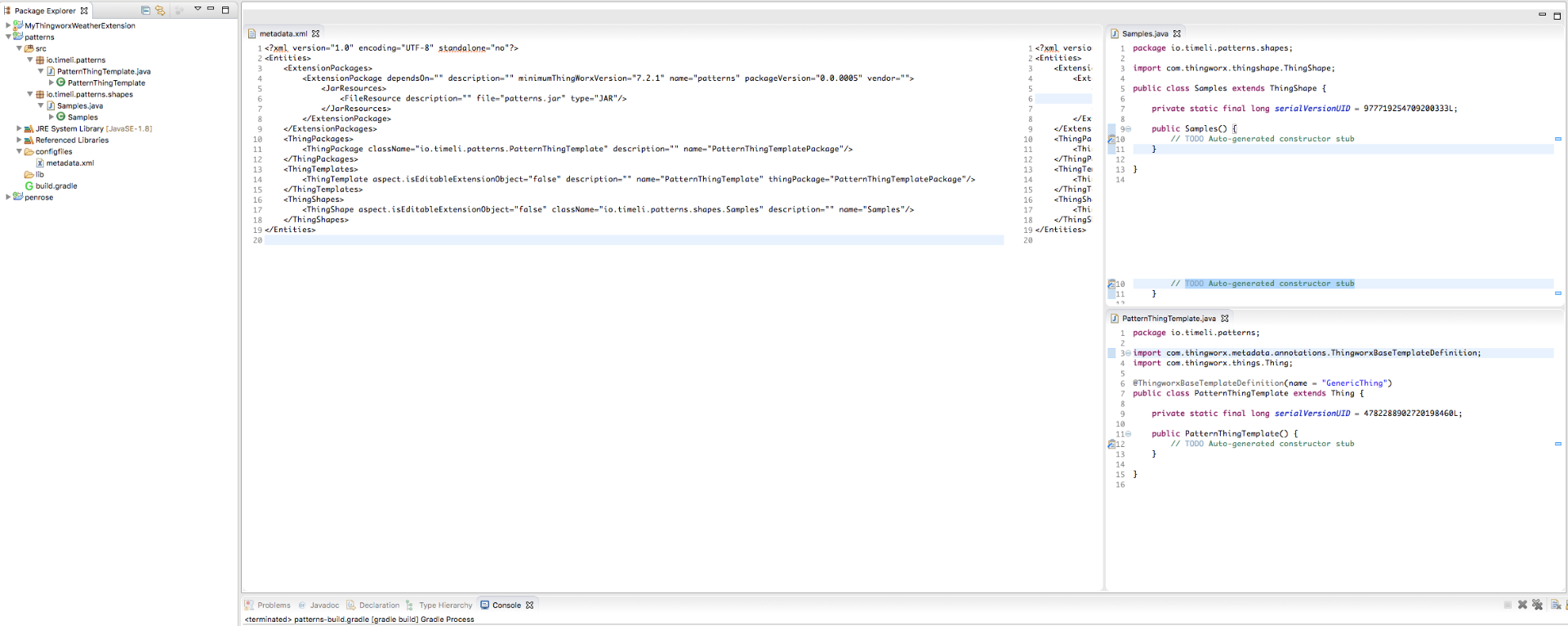Image resolution: width=1568 pixels, height=626 pixels.
Task: Open Package Explorer view menu arrow
Action: click(197, 9)
